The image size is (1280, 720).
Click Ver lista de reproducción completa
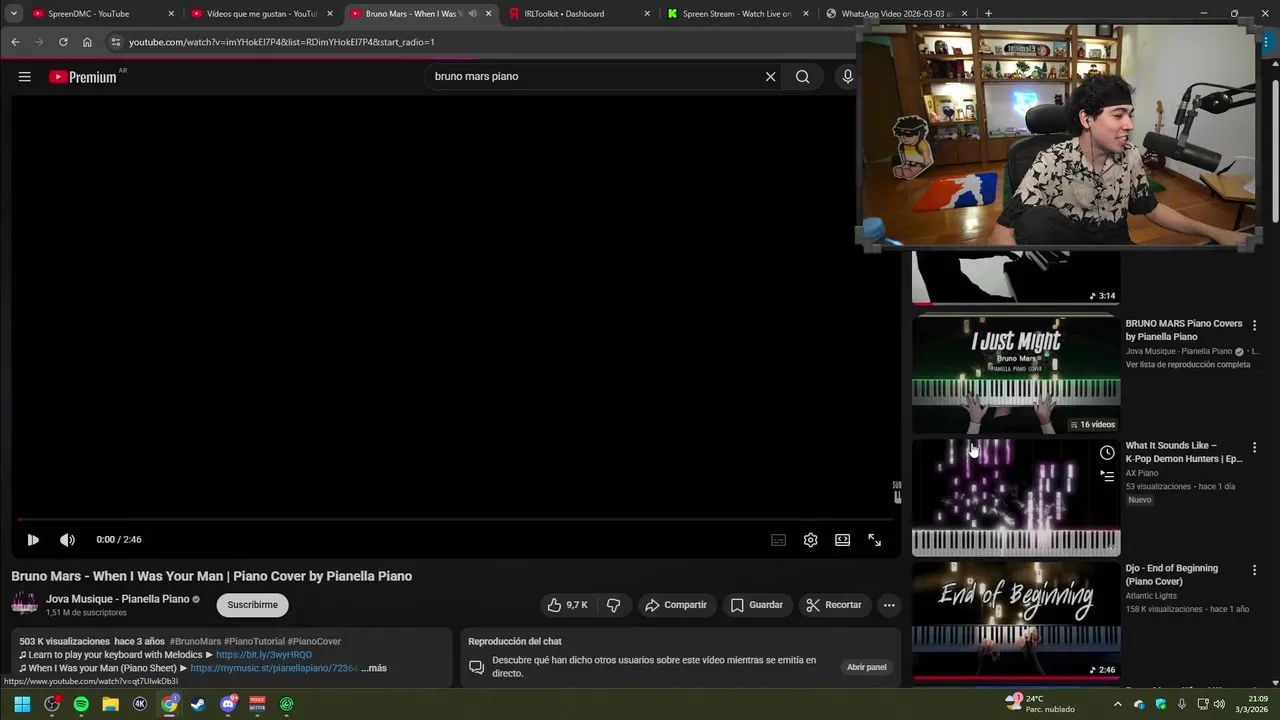1188,365
